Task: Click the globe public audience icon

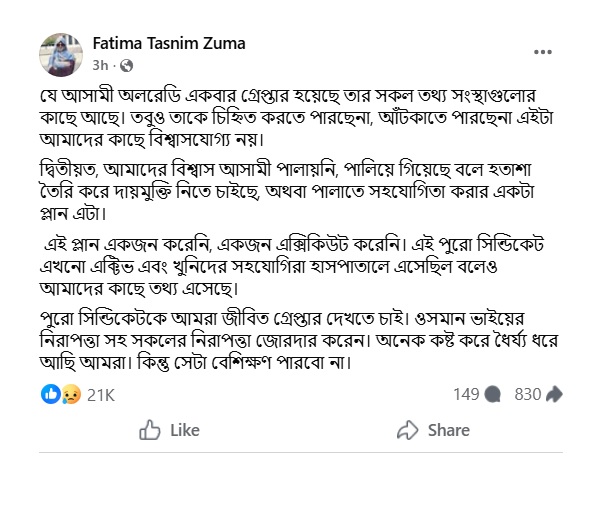Action: coord(126,65)
